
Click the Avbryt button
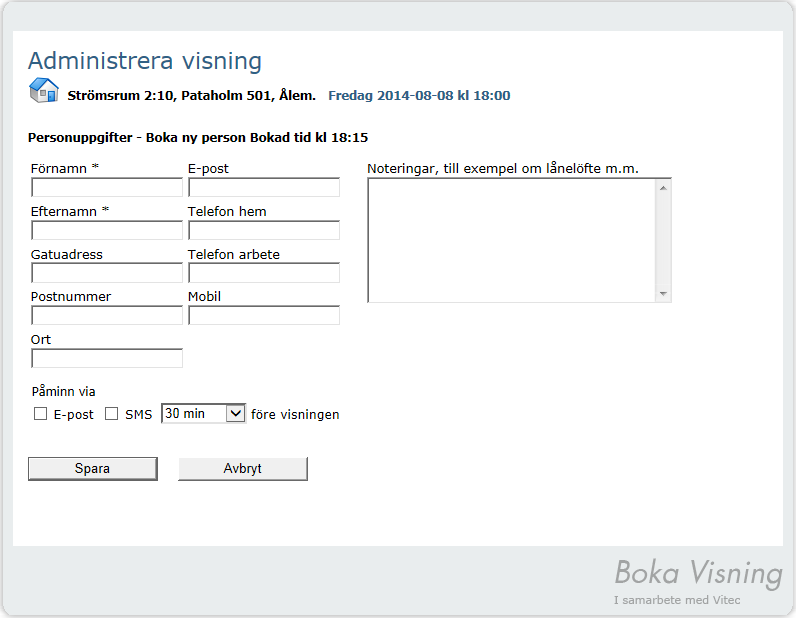pyautogui.click(x=243, y=468)
